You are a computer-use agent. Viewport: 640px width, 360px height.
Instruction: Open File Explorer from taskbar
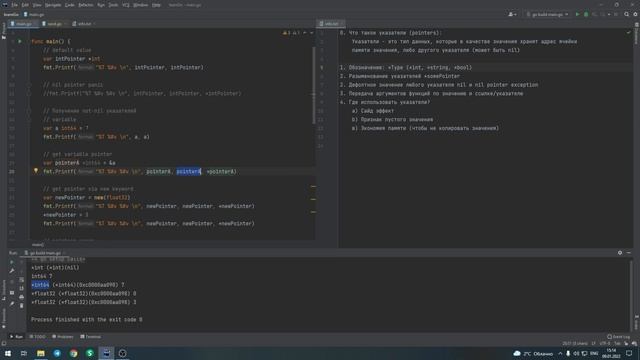click(41, 353)
